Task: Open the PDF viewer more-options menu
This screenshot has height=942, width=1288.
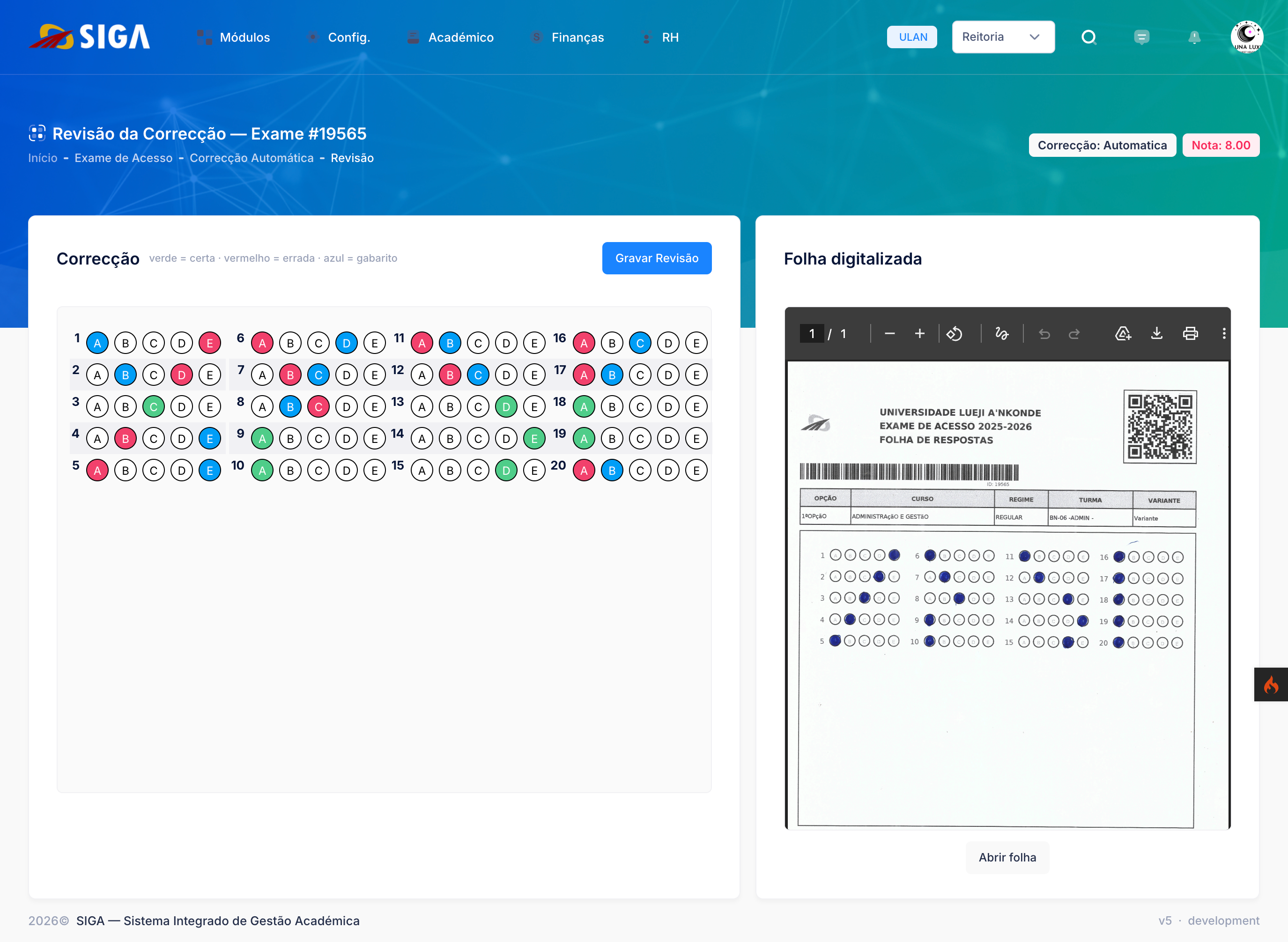Action: pos(1223,333)
